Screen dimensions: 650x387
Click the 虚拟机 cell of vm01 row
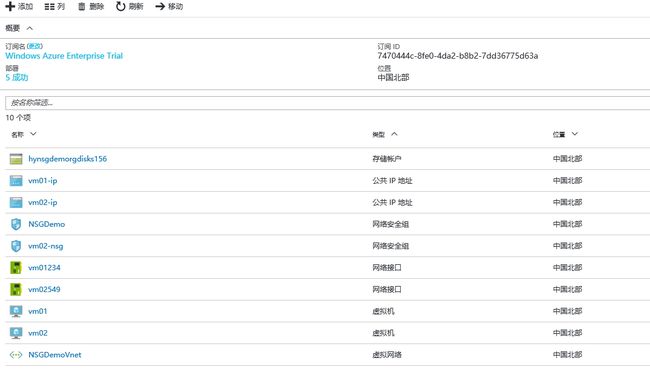click(x=383, y=311)
